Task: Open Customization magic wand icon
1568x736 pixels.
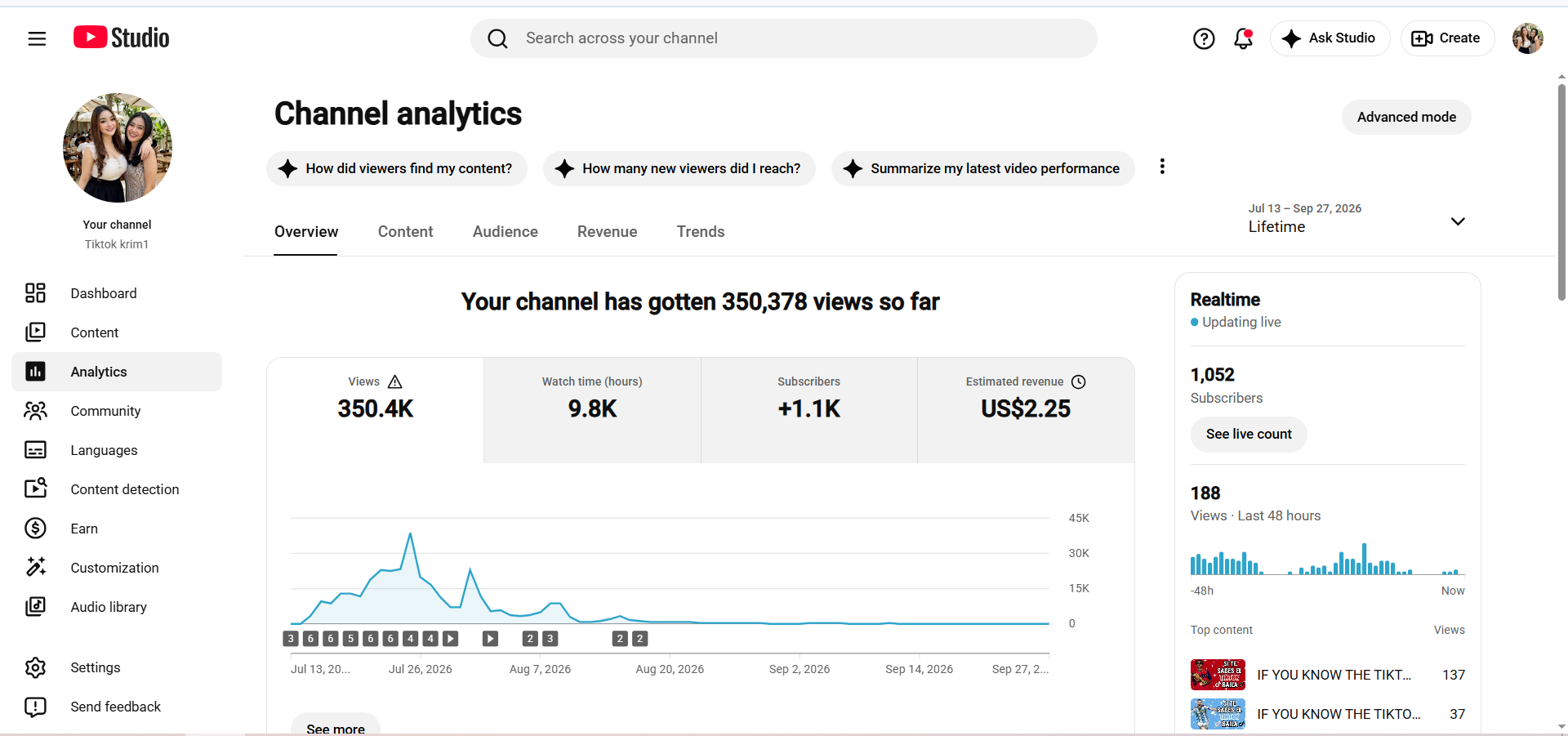Action: pos(35,568)
